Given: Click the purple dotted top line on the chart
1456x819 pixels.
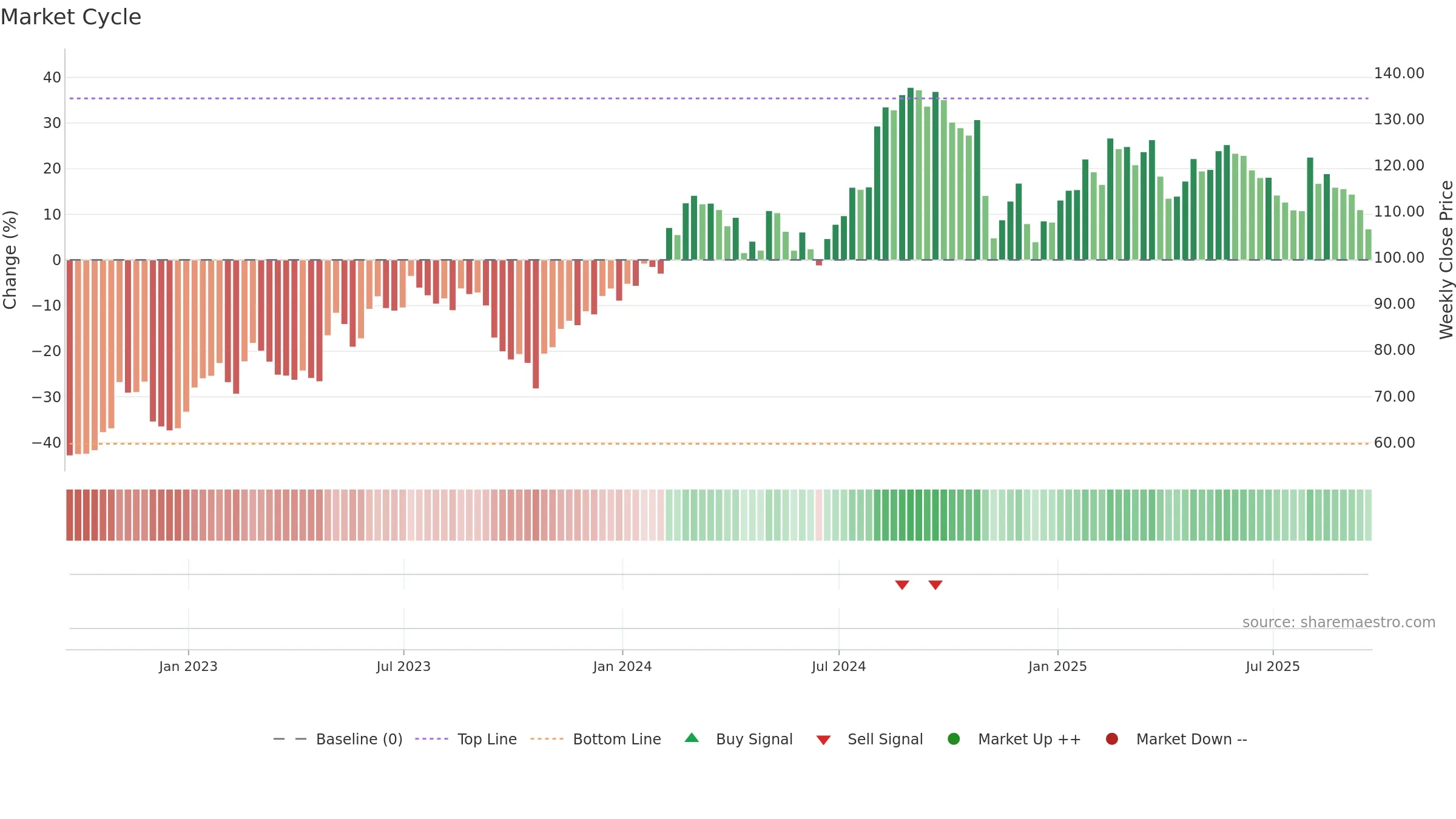Looking at the screenshot, I should 719,98.
